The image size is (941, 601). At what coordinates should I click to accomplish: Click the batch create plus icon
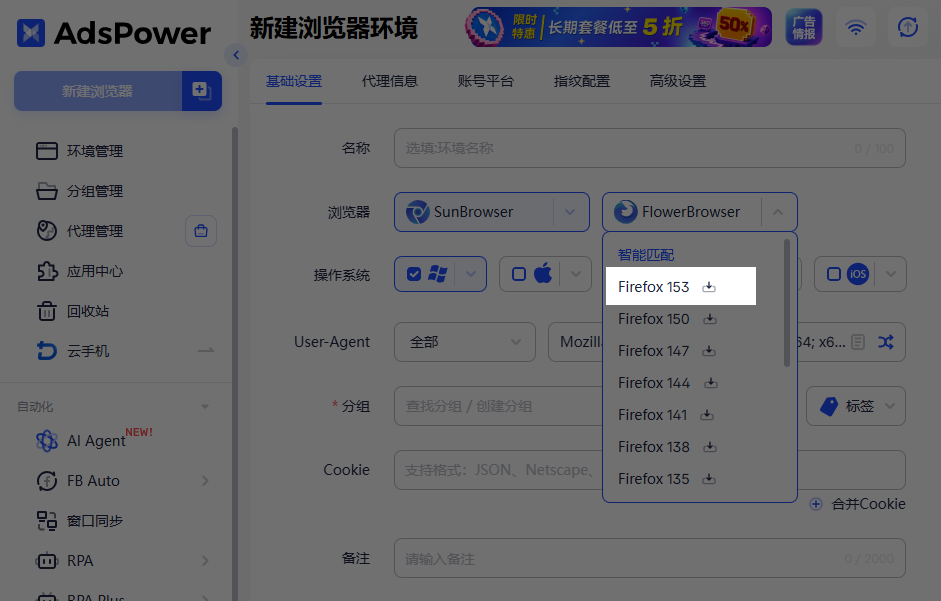tap(202, 91)
